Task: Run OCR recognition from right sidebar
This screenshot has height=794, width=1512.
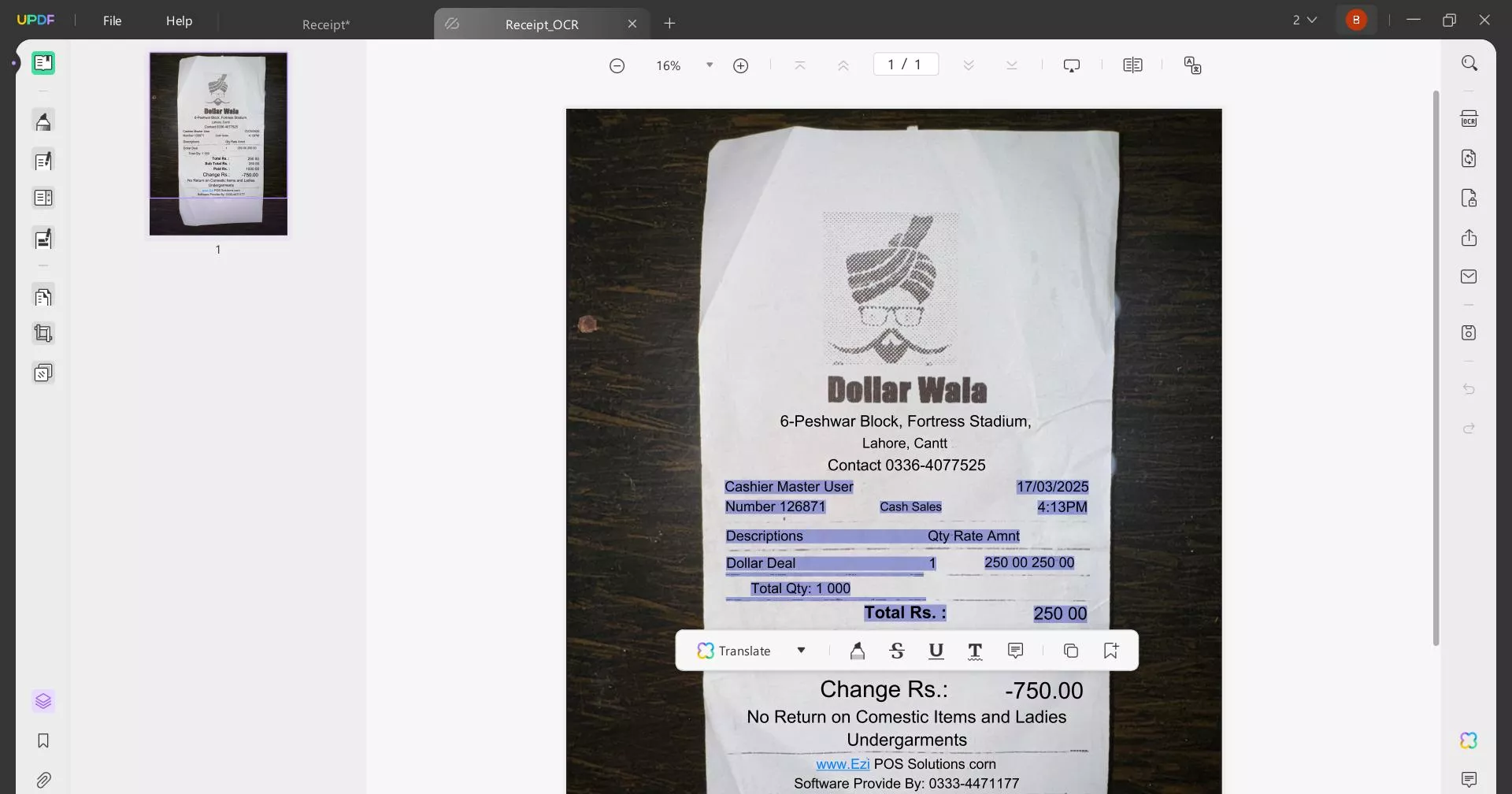Action: (1469, 119)
